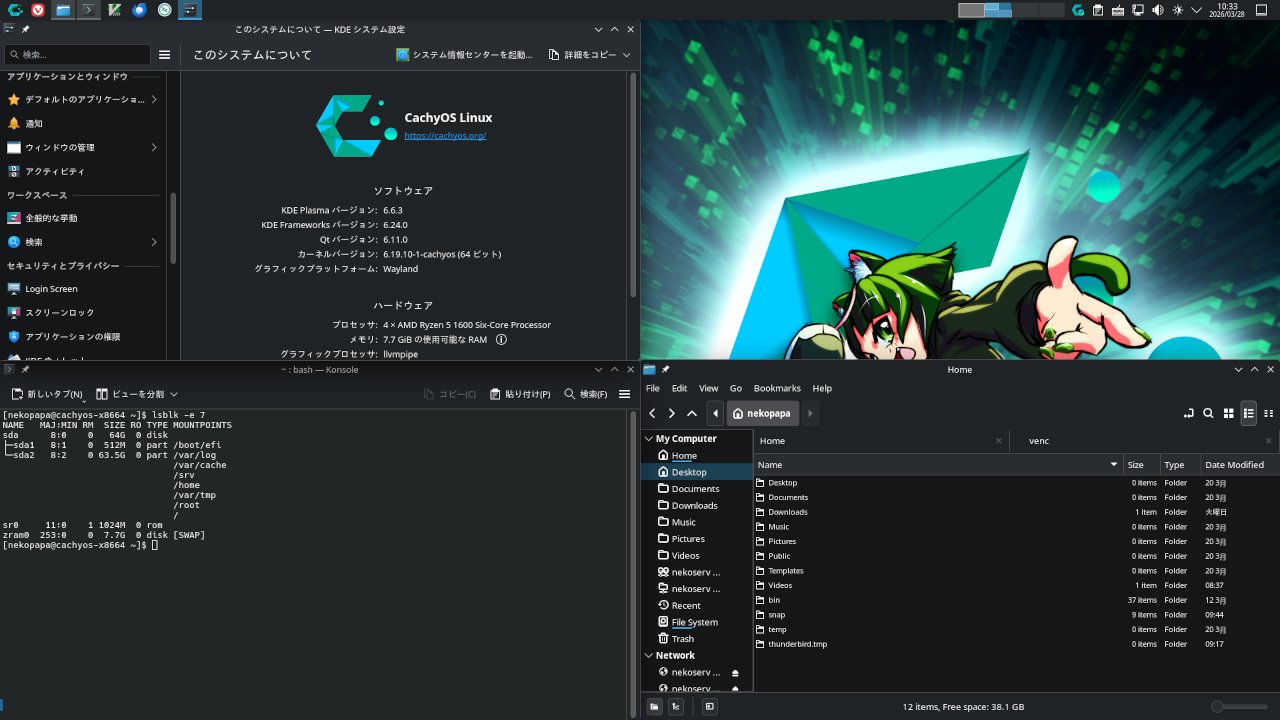
Task: Show hidden system tray icons
Action: 1196,10
